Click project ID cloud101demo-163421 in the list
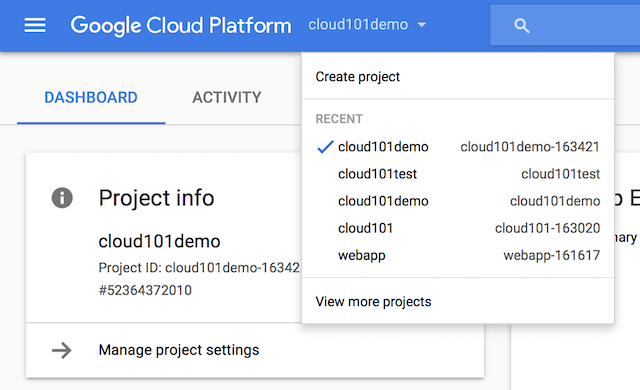The height and width of the screenshot is (390, 640). [530, 147]
